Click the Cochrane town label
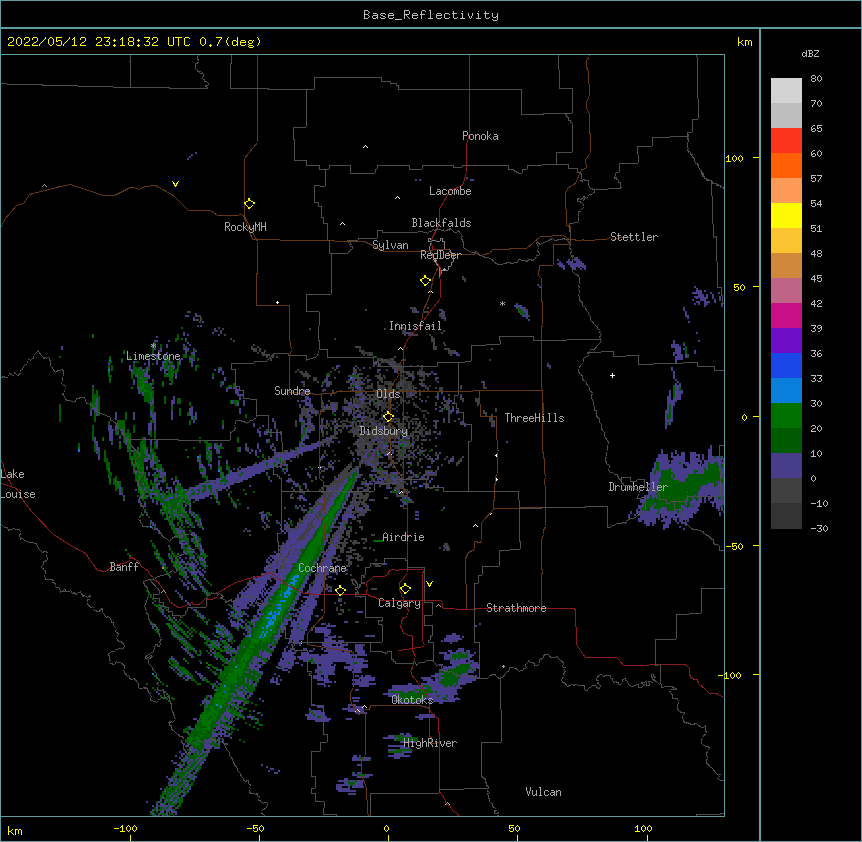The image size is (862, 842). point(323,568)
